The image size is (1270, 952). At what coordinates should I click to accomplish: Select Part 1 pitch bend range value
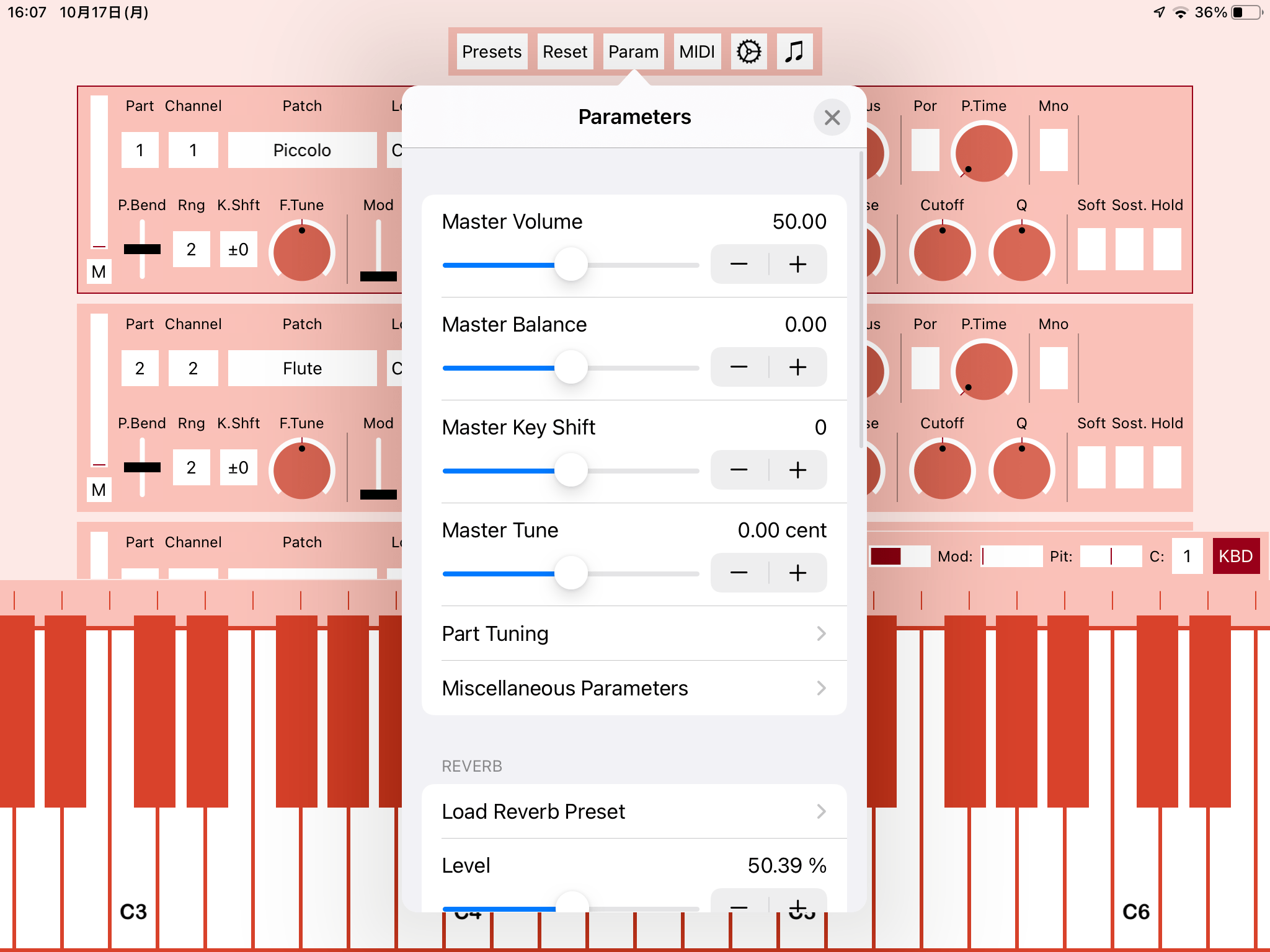(191, 249)
